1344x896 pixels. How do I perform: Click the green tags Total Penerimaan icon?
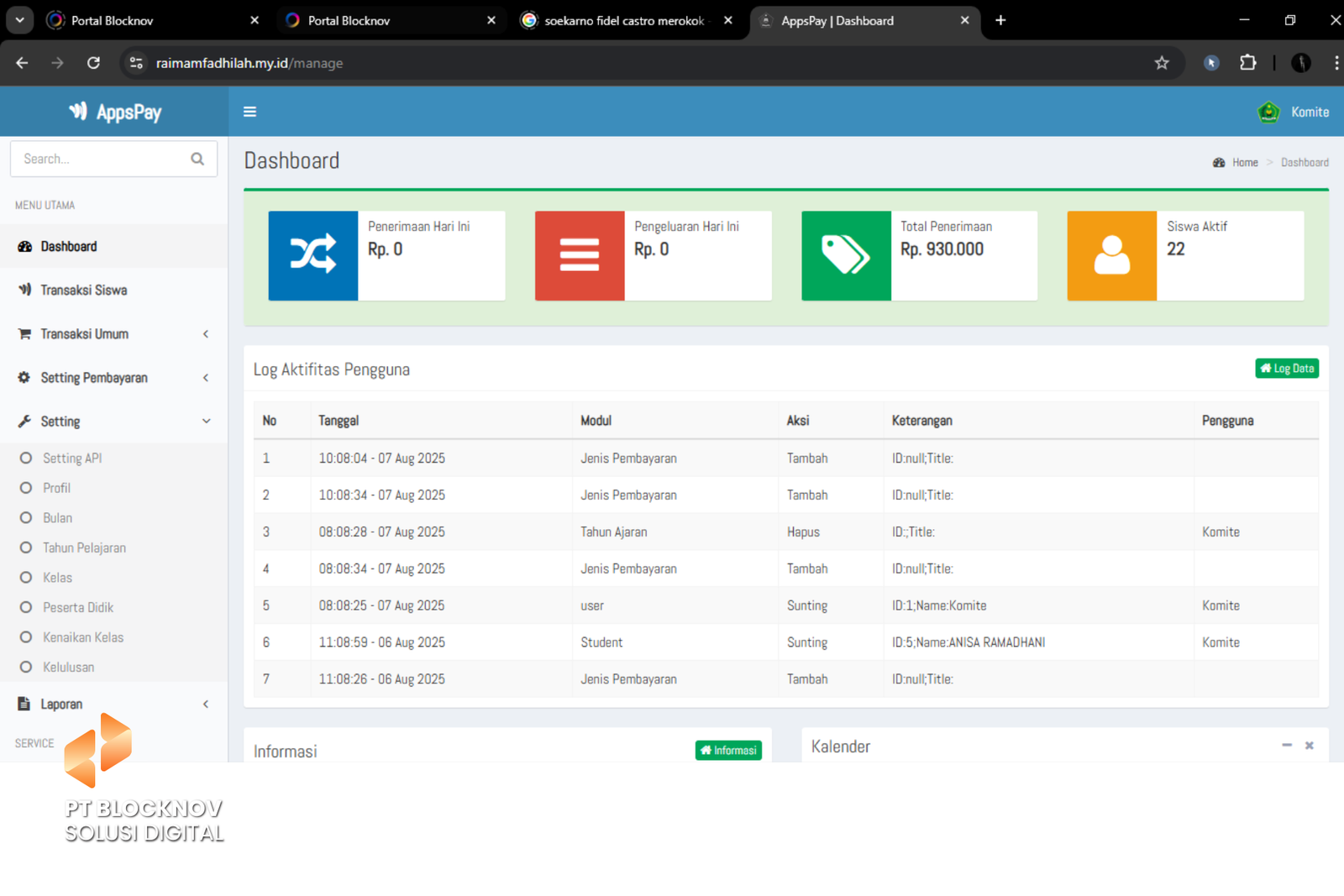[x=846, y=255]
